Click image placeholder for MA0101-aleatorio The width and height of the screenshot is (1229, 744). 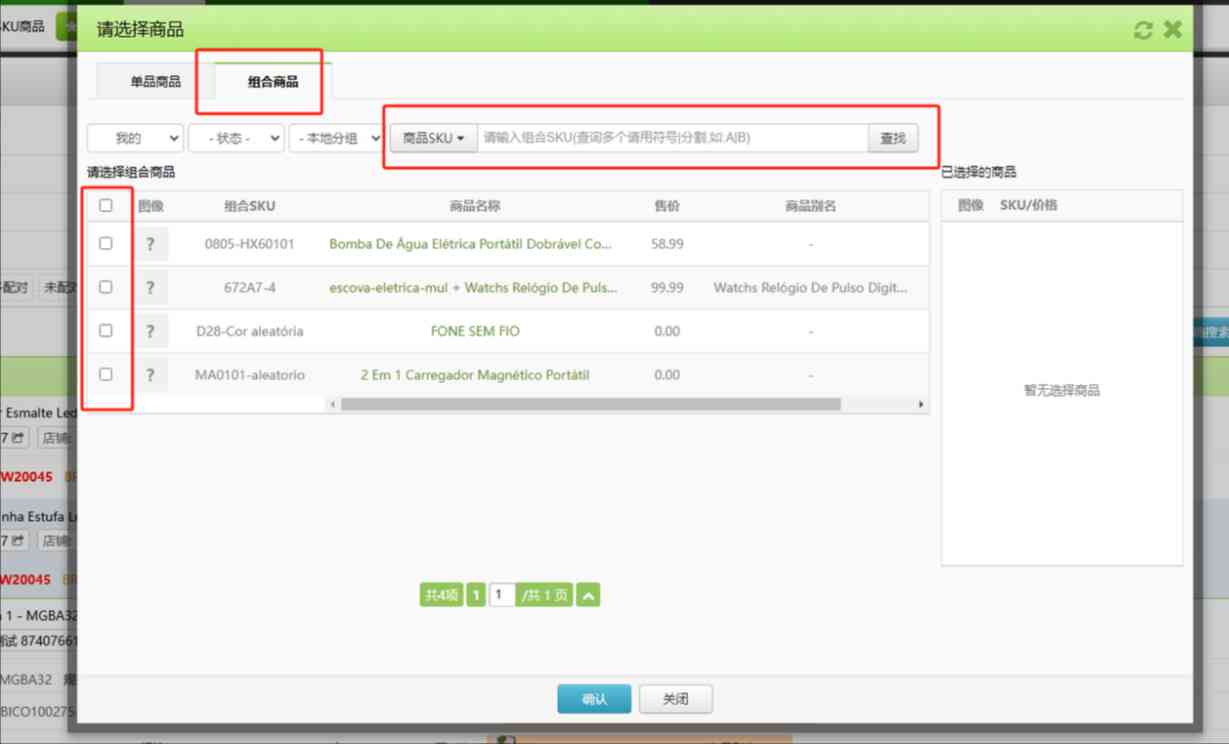[x=150, y=375]
